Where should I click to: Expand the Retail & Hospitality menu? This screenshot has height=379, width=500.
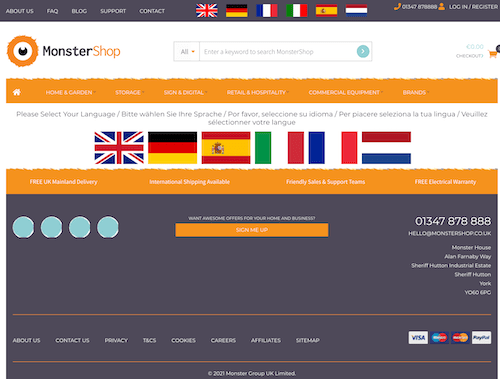tap(258, 92)
